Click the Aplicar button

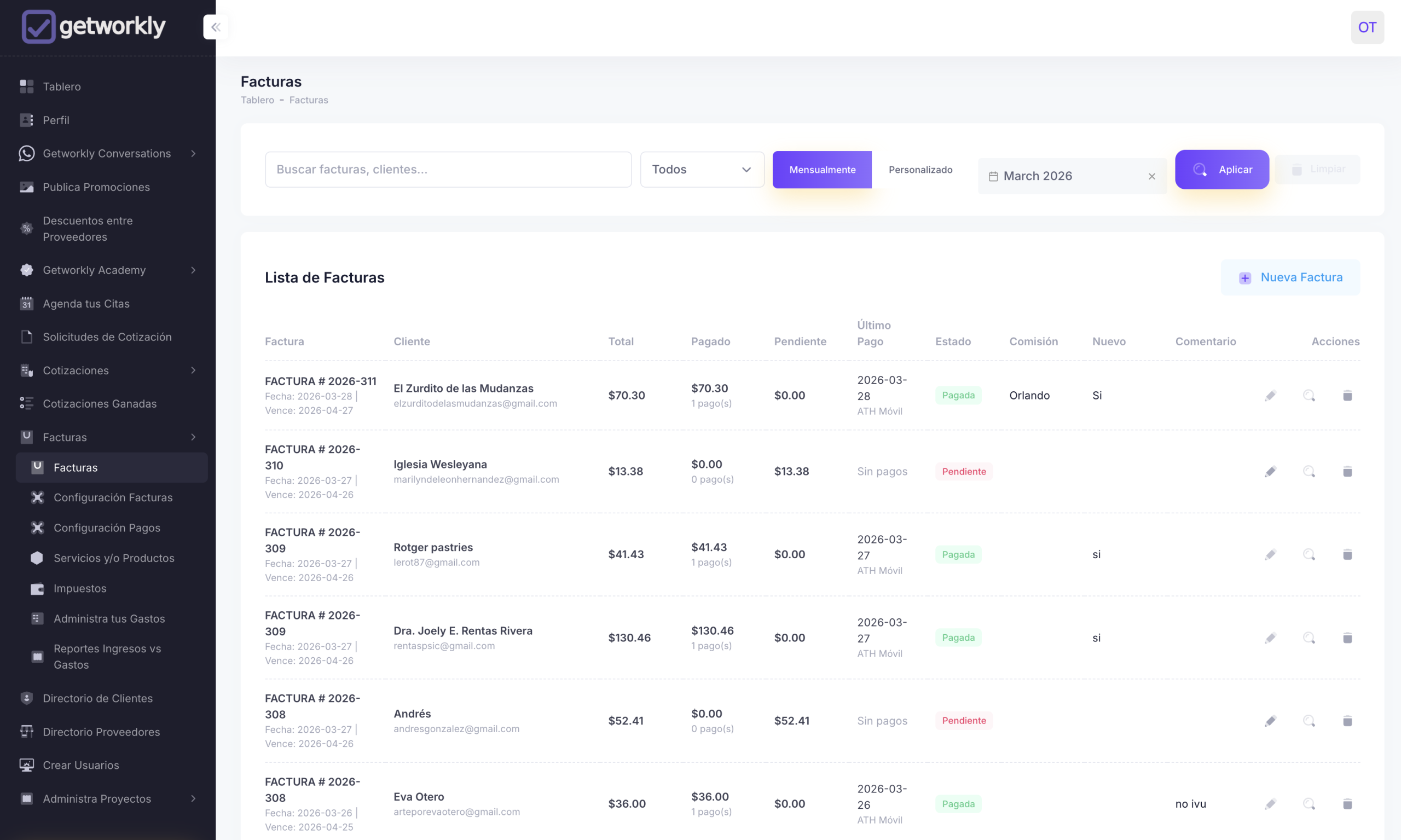pos(1221,169)
